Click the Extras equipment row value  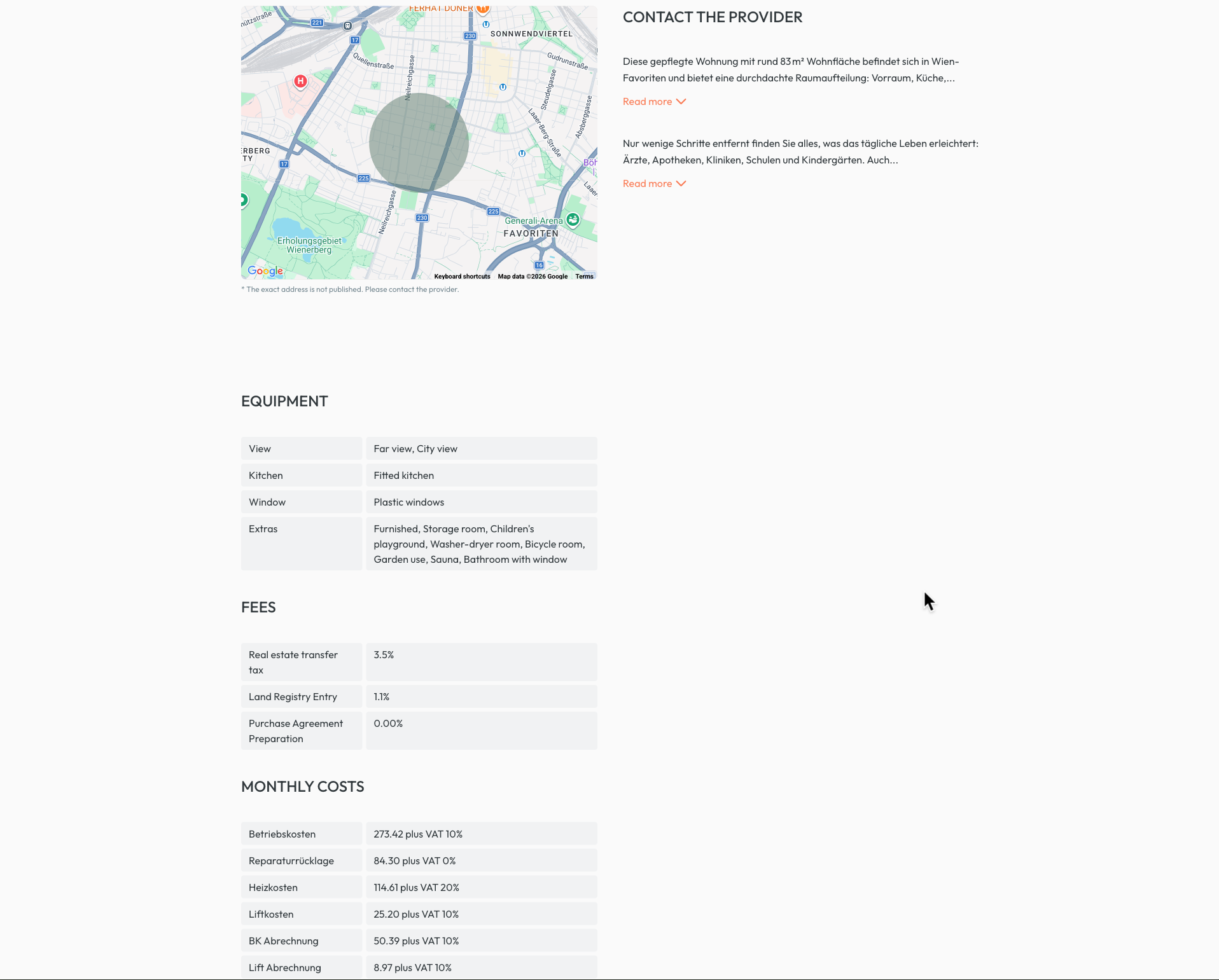[482, 544]
